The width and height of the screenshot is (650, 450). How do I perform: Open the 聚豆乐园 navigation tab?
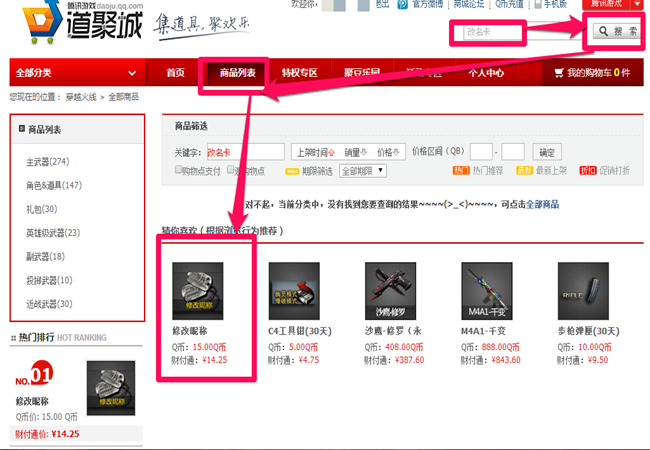click(362, 73)
